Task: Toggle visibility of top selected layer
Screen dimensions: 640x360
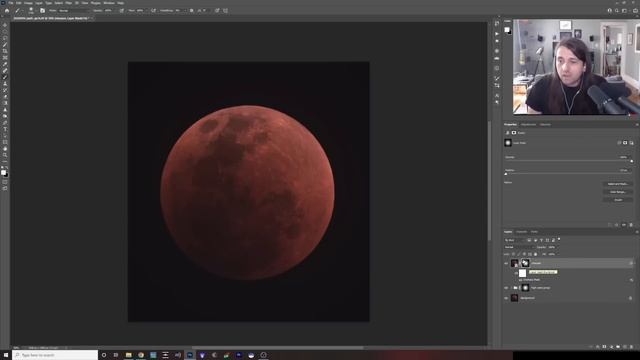Action: pyautogui.click(x=506, y=263)
